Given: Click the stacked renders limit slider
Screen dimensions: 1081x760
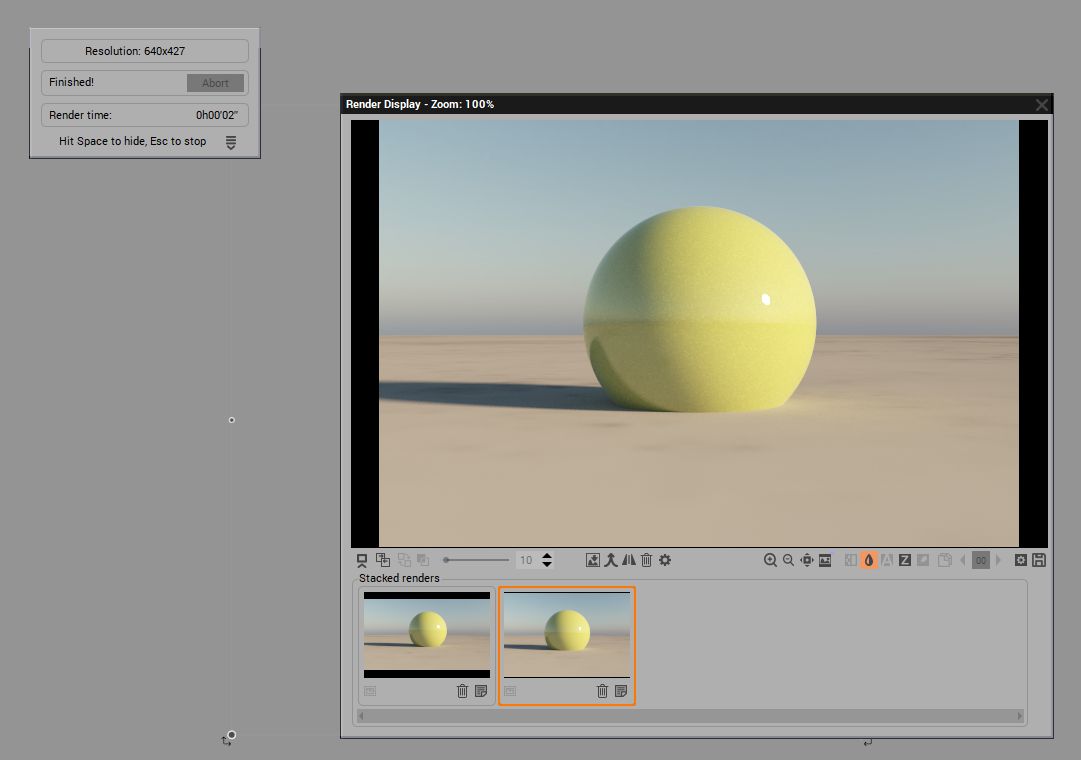Looking at the screenshot, I should pos(477,560).
